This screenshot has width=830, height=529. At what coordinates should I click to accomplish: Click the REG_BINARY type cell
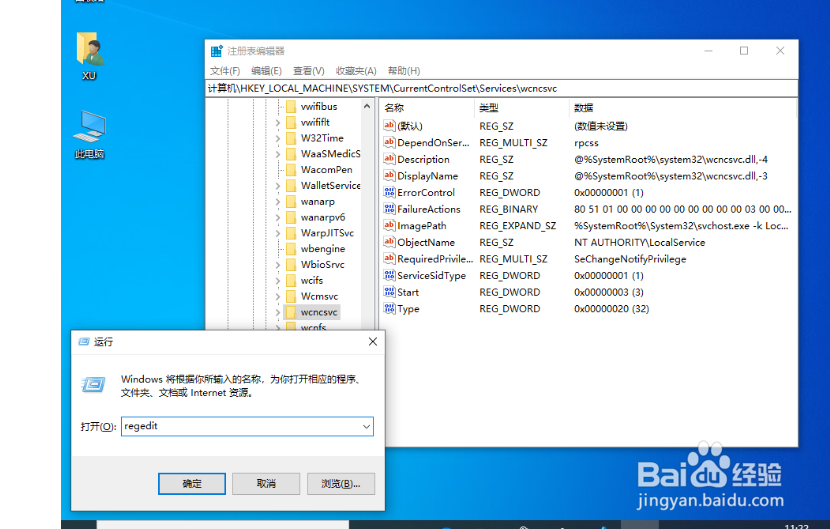(x=509, y=209)
